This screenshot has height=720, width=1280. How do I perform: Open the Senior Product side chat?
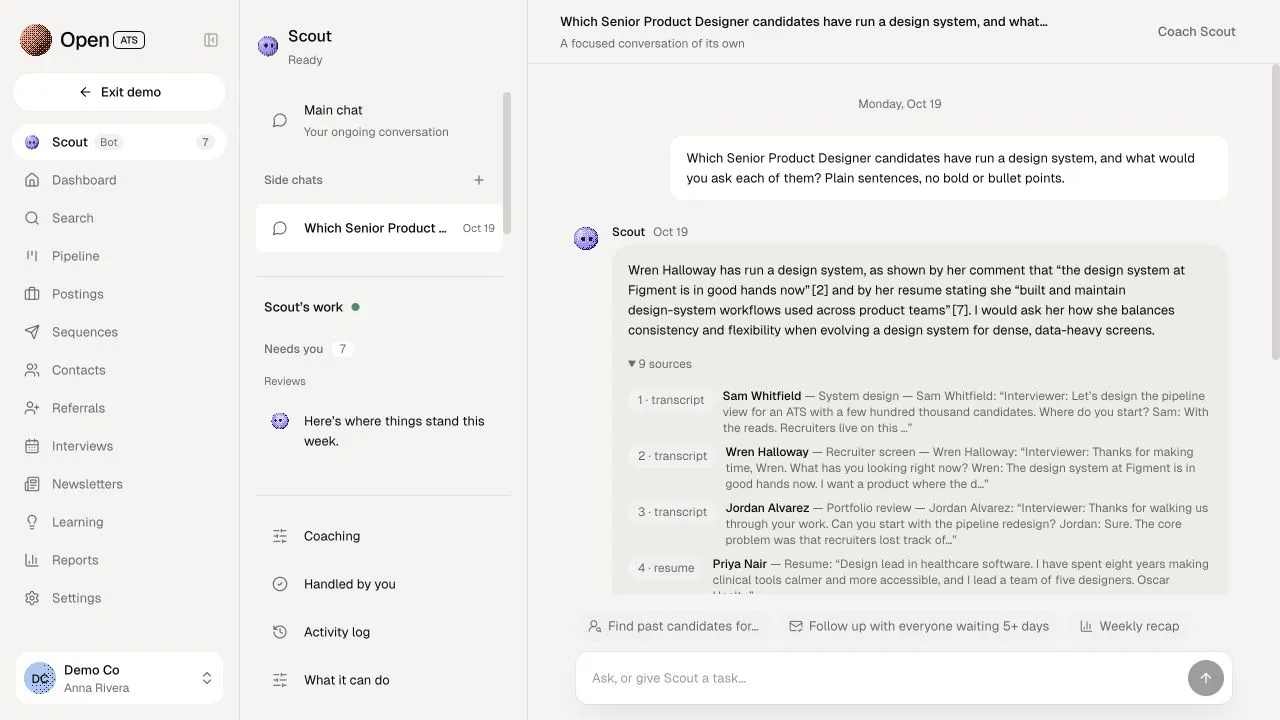(379, 228)
